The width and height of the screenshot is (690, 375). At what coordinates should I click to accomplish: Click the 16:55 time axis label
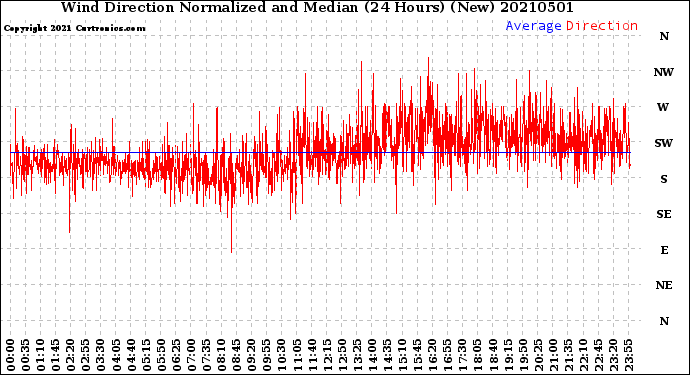pos(447,355)
